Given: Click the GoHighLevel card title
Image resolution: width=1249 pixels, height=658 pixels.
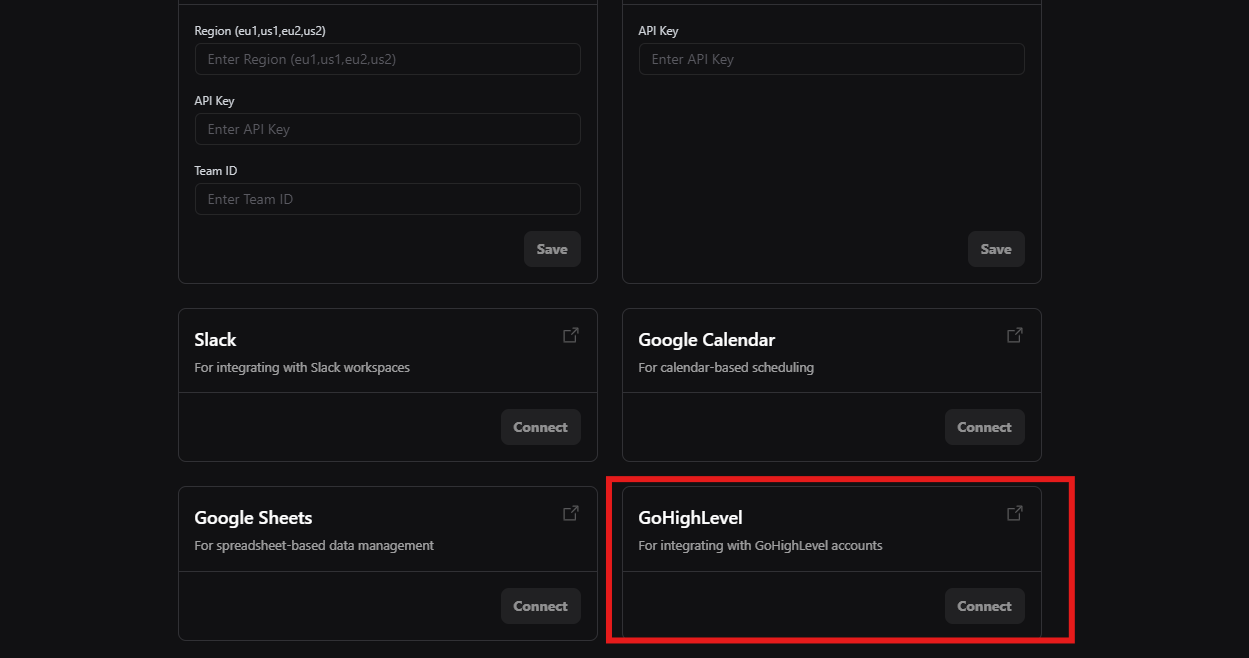Looking at the screenshot, I should 690,518.
